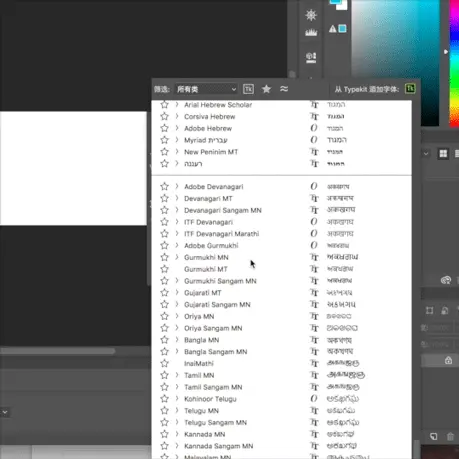The width and height of the screenshot is (459, 459).
Task: Click the rainbow hue slider strip
Action: pos(454,63)
